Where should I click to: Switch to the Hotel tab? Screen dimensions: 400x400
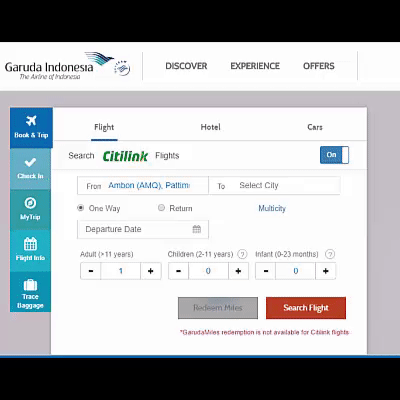click(210, 127)
